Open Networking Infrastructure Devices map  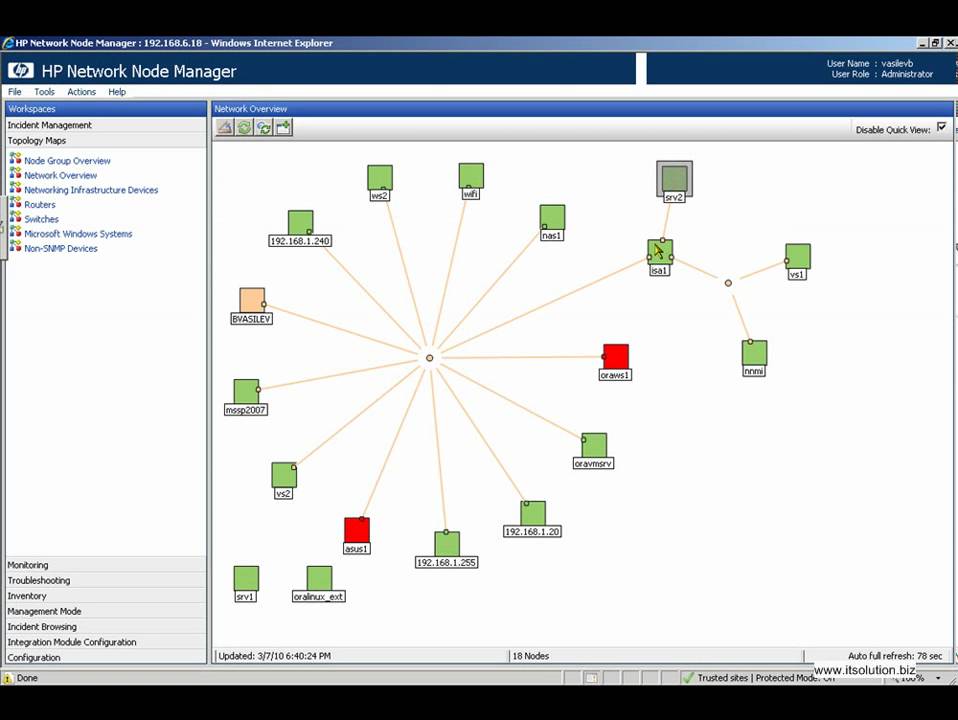pyautogui.click(x=91, y=190)
